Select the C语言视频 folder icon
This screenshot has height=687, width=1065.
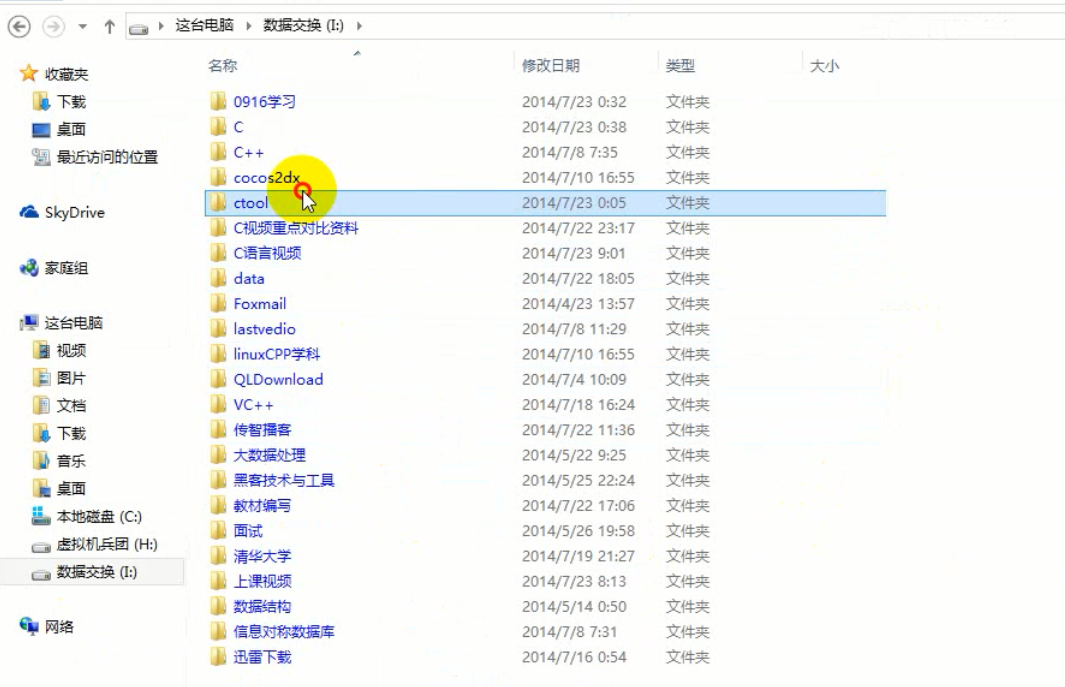coord(218,253)
